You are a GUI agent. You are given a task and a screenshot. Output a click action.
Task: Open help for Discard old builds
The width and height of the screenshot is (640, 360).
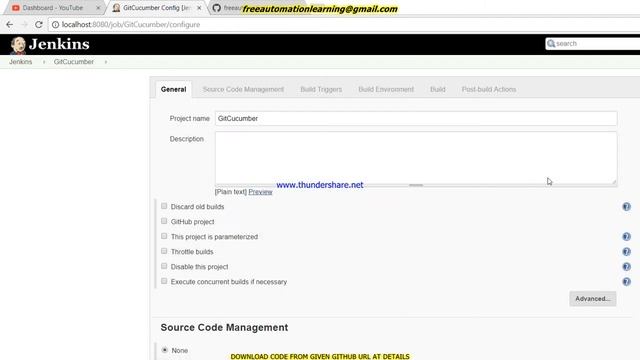pyautogui.click(x=626, y=207)
